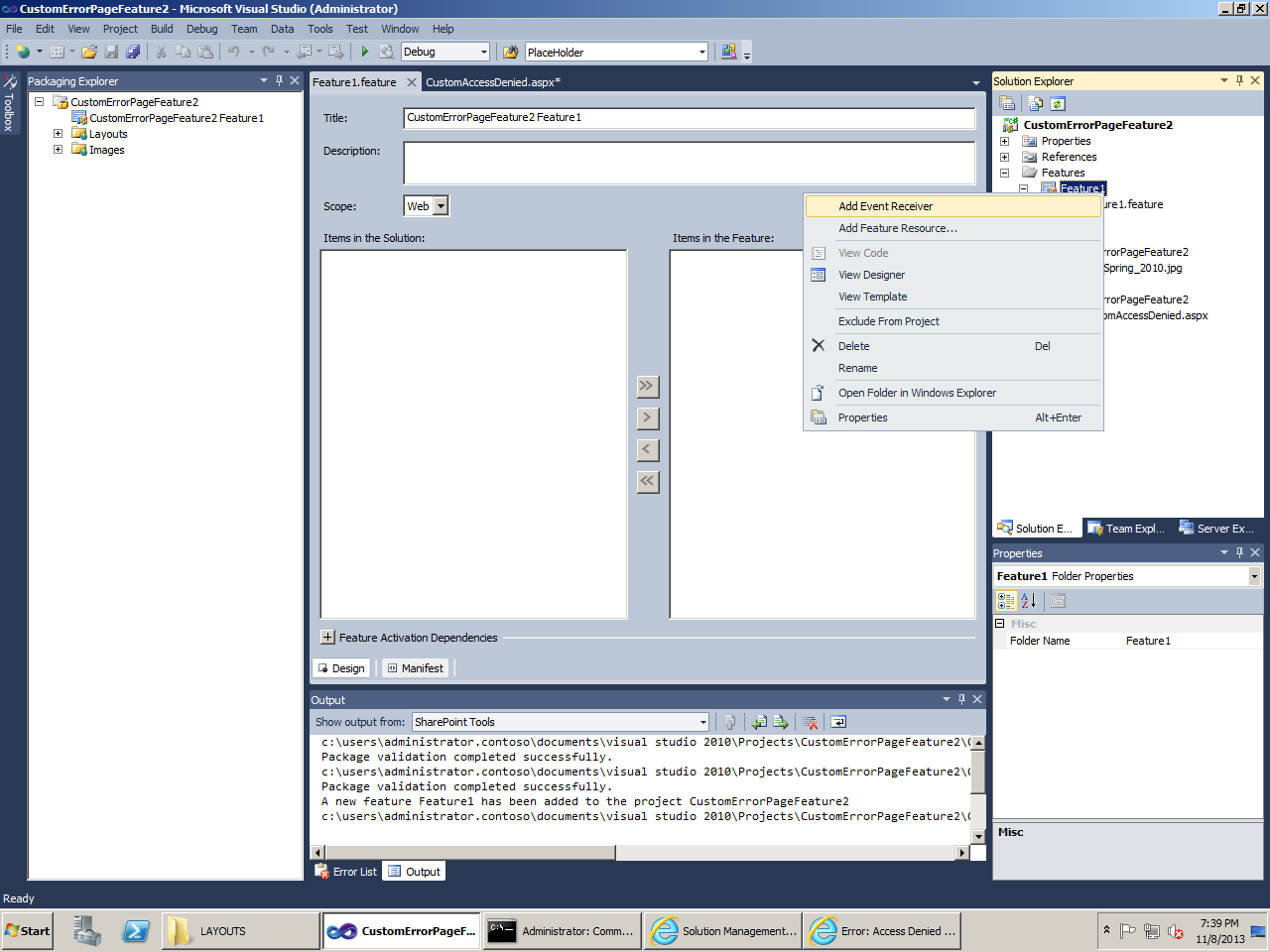Viewport: 1270px width, 952px height.
Task: Select View Designer in context menu
Action: pos(952,275)
